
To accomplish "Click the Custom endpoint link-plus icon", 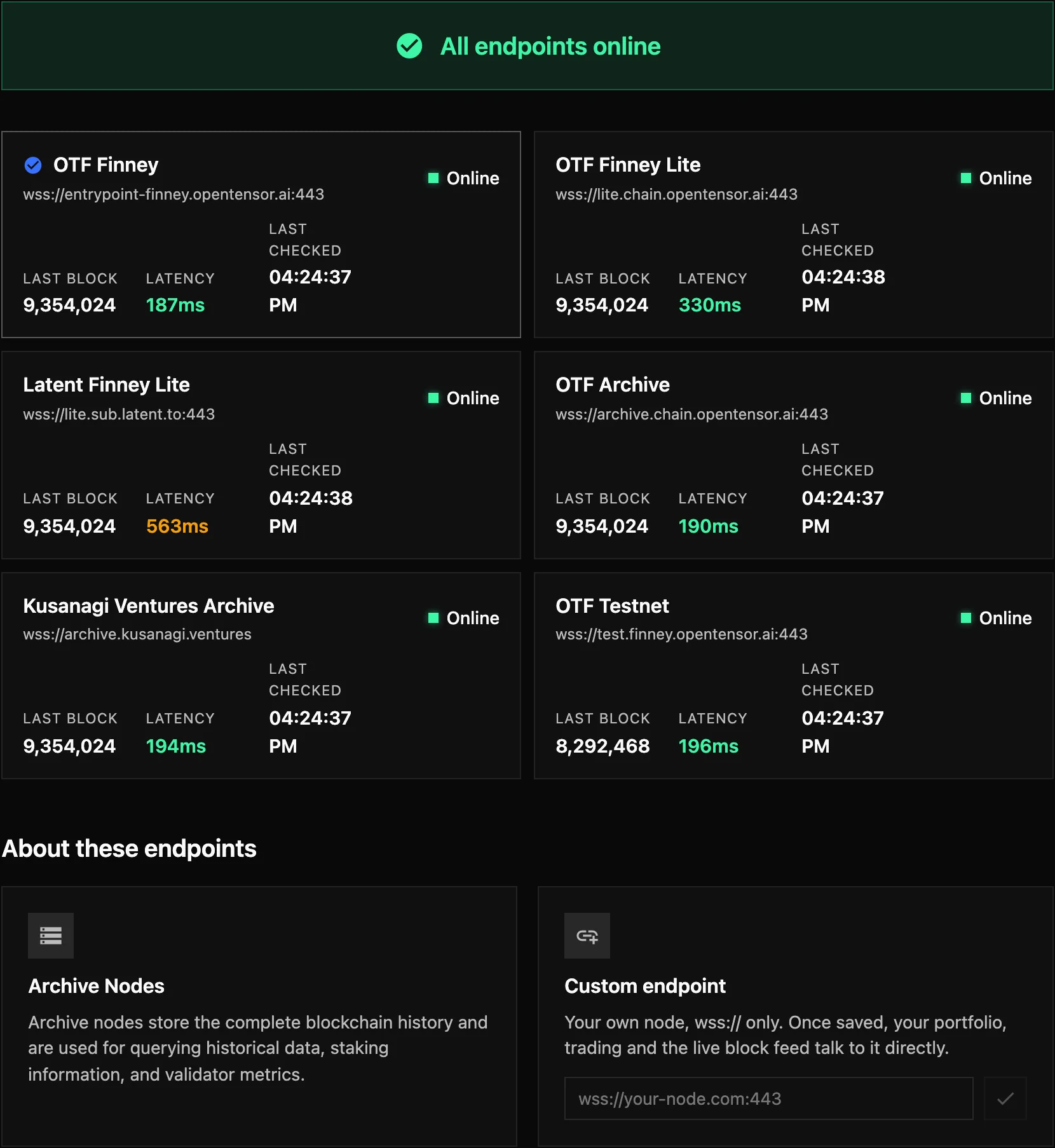I will (587, 936).
